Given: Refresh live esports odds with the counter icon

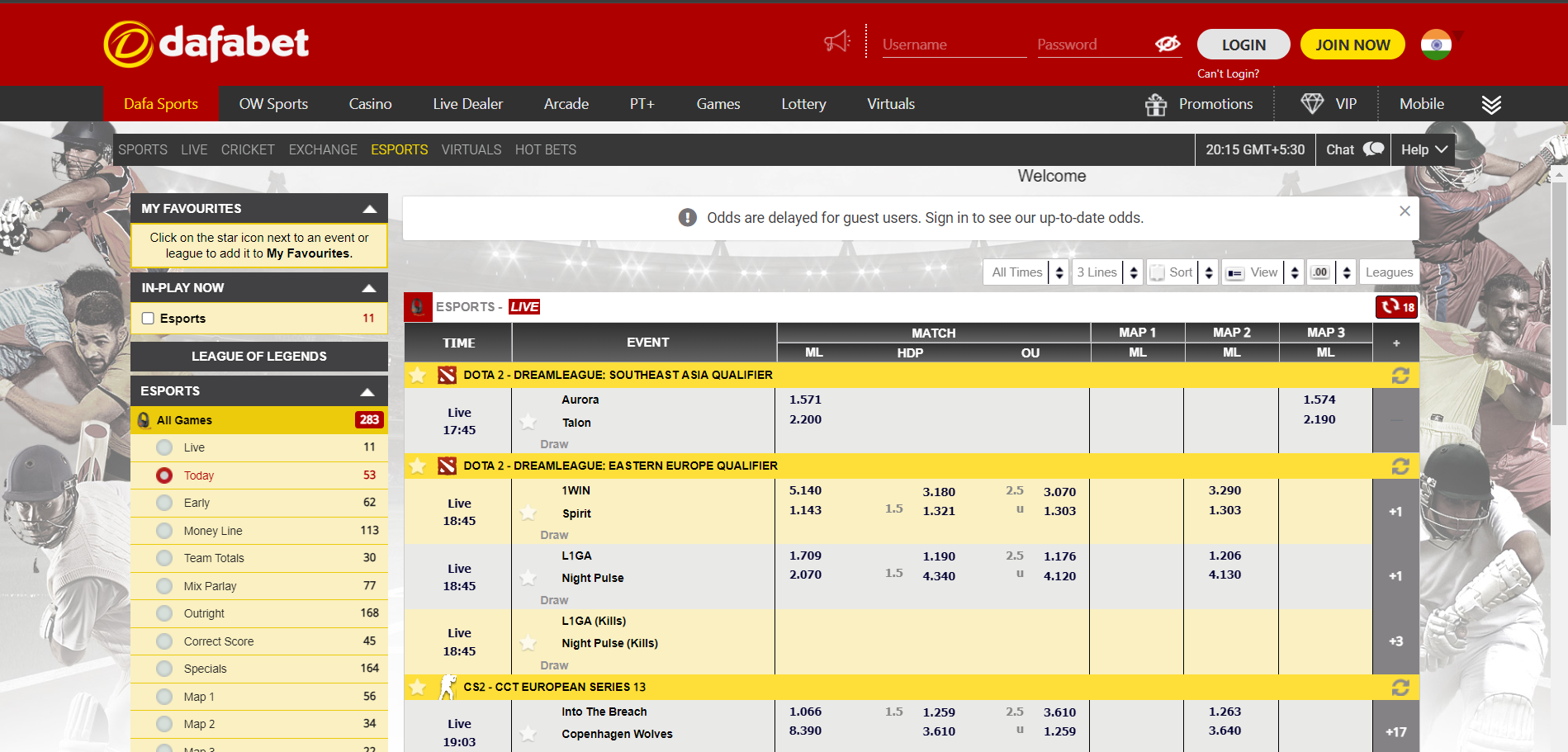Looking at the screenshot, I should click(1395, 306).
